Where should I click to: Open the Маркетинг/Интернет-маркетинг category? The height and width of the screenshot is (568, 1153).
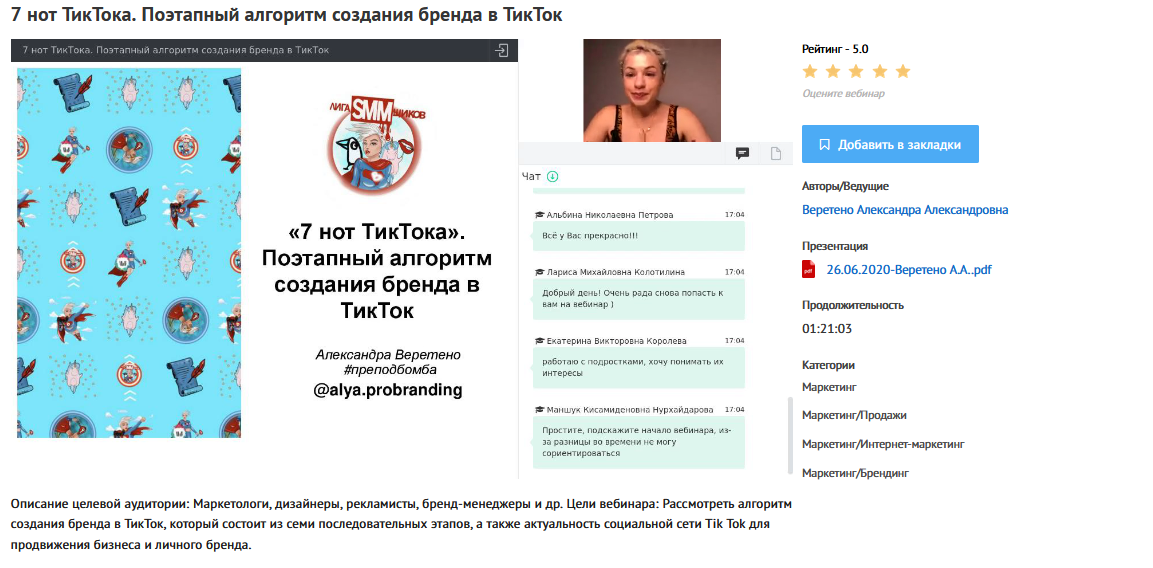coord(883,444)
